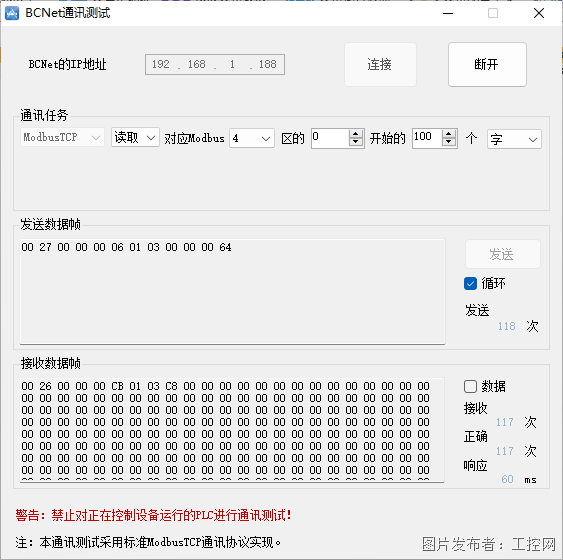Open the ModbusTCP protocol dropdown
The height and width of the screenshot is (560, 563).
pyautogui.click(x=62, y=137)
